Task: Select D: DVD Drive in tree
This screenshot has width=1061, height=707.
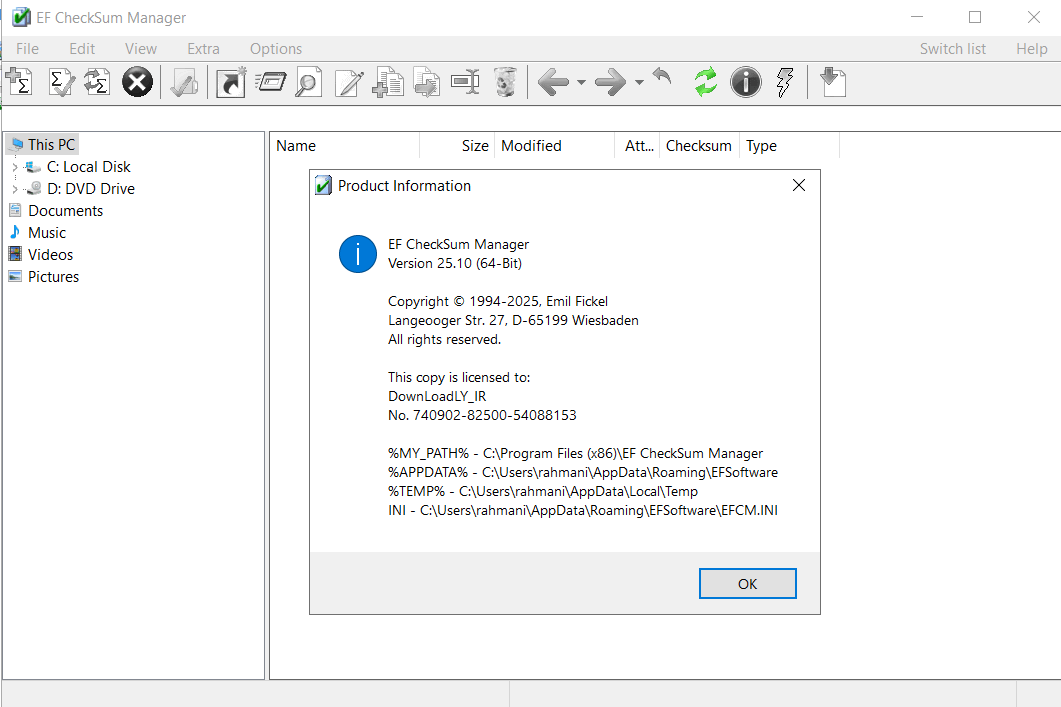Action: click(91, 189)
